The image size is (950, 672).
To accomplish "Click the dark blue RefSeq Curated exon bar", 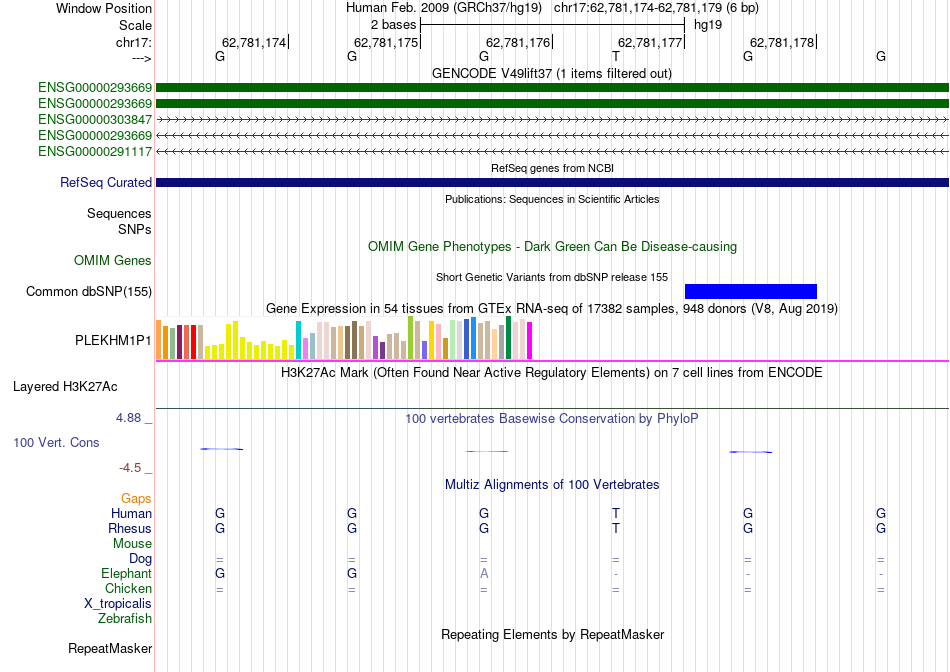I will 553,182.
